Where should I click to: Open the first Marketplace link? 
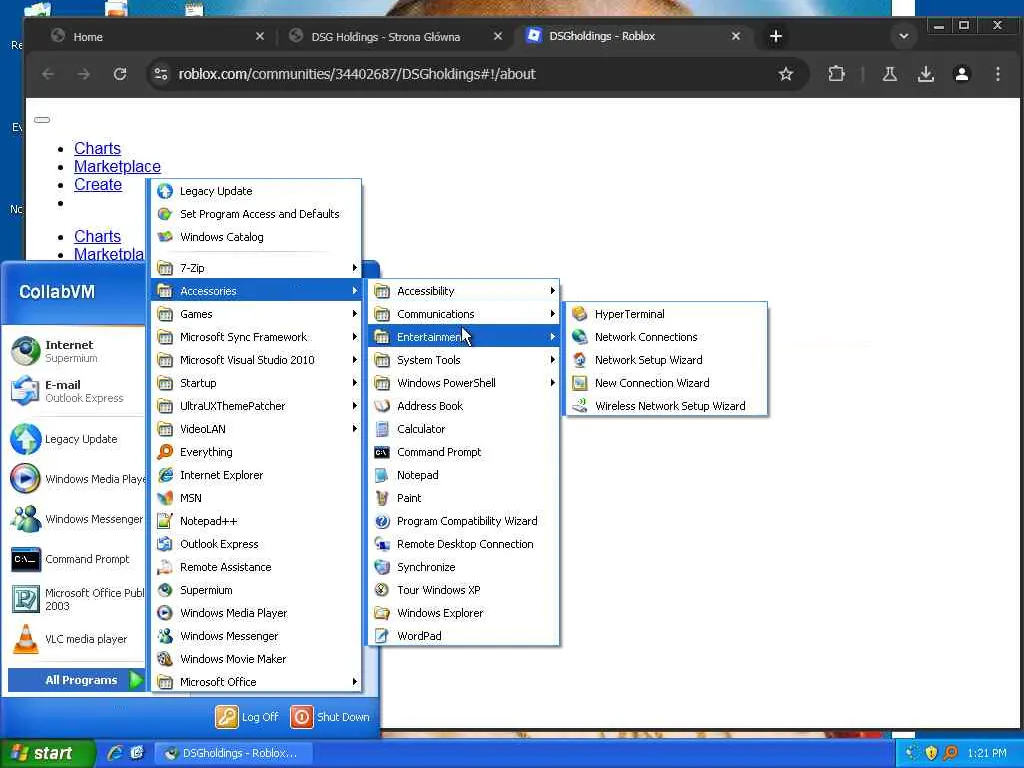point(117,167)
